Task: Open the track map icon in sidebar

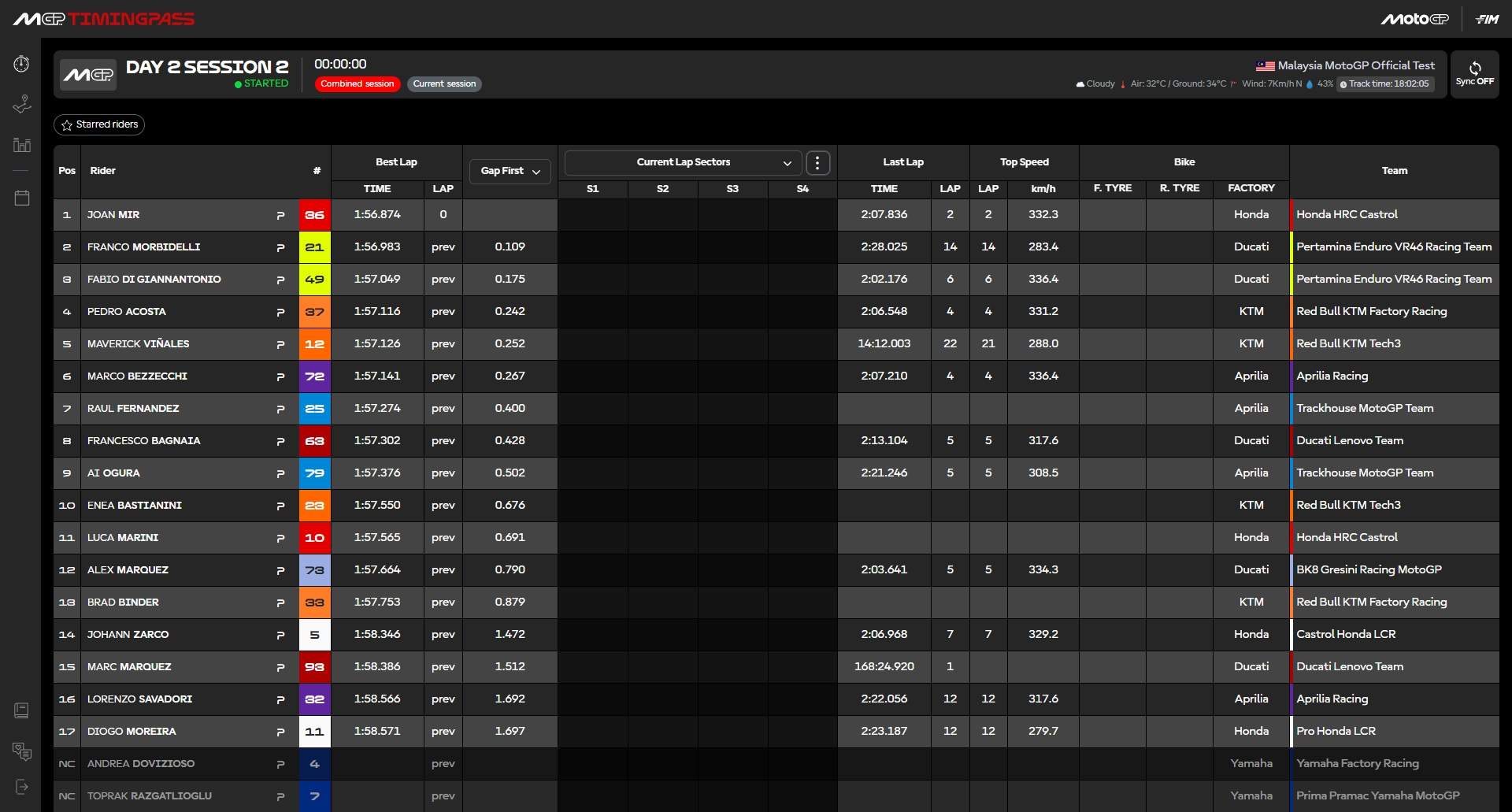Action: tap(21, 105)
